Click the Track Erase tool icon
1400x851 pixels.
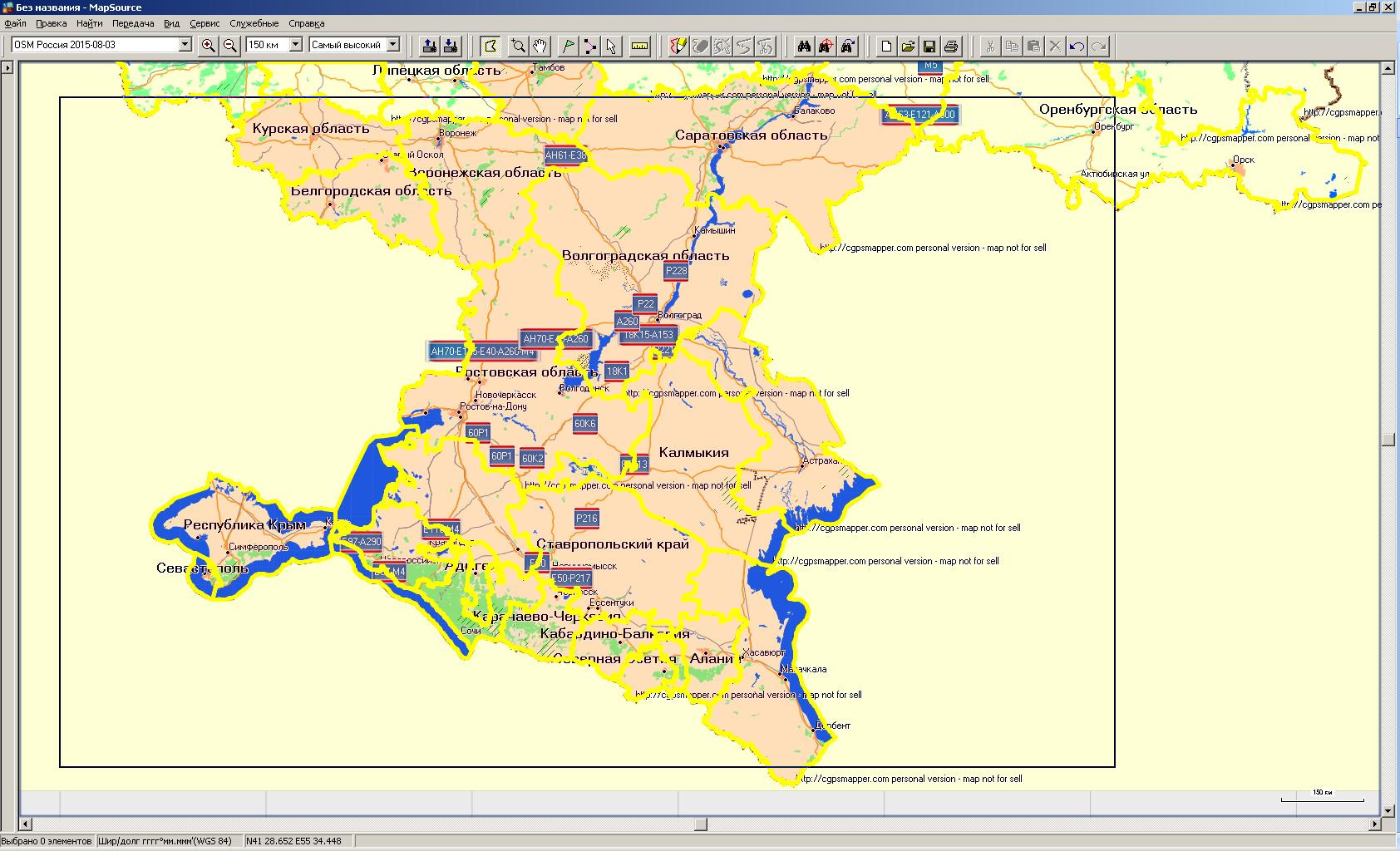click(x=701, y=46)
